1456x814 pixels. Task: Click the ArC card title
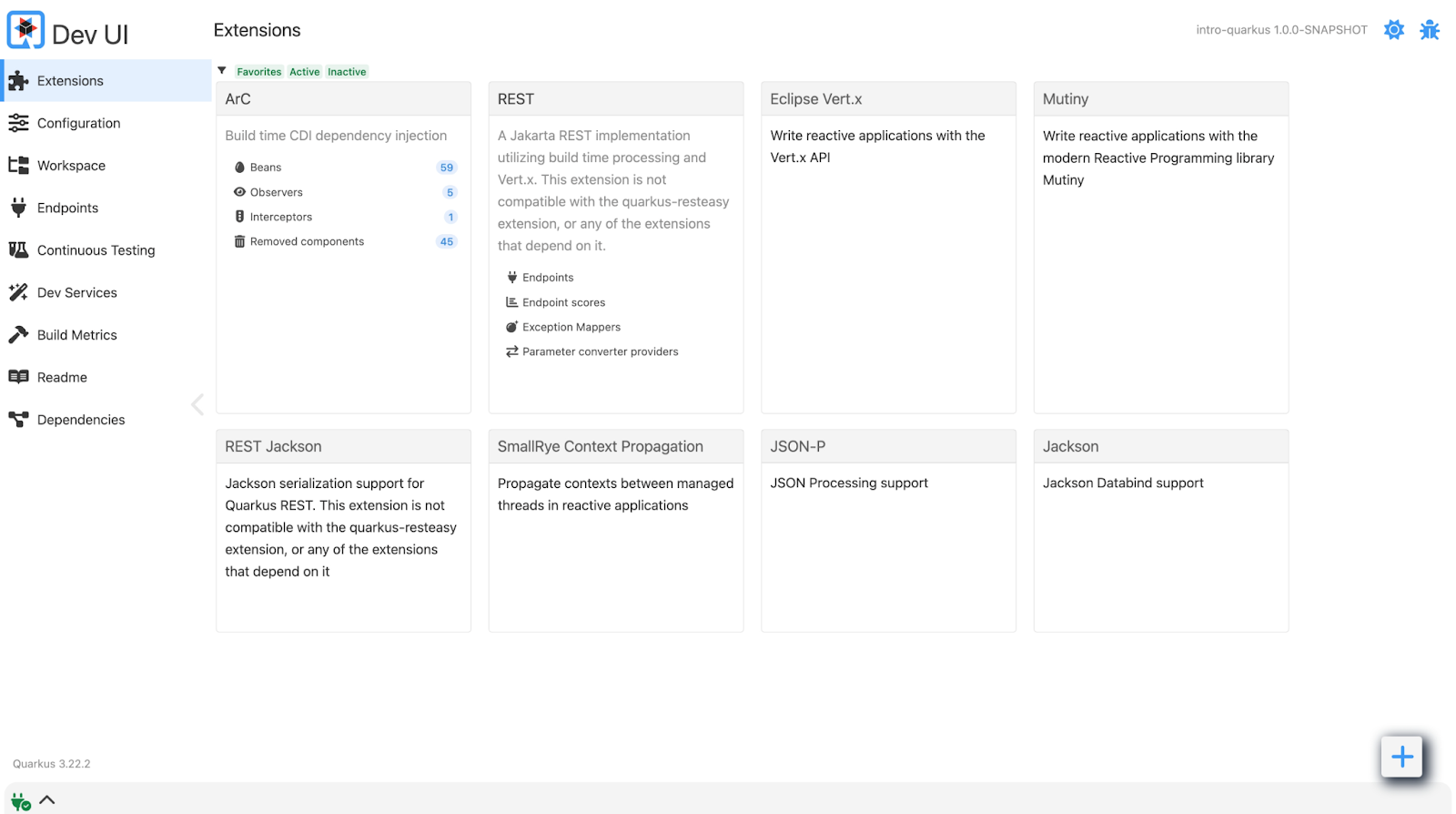coord(238,99)
